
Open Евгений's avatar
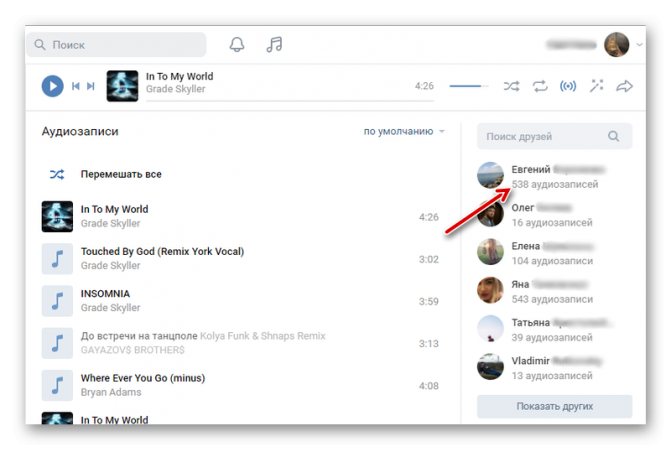coord(490,175)
